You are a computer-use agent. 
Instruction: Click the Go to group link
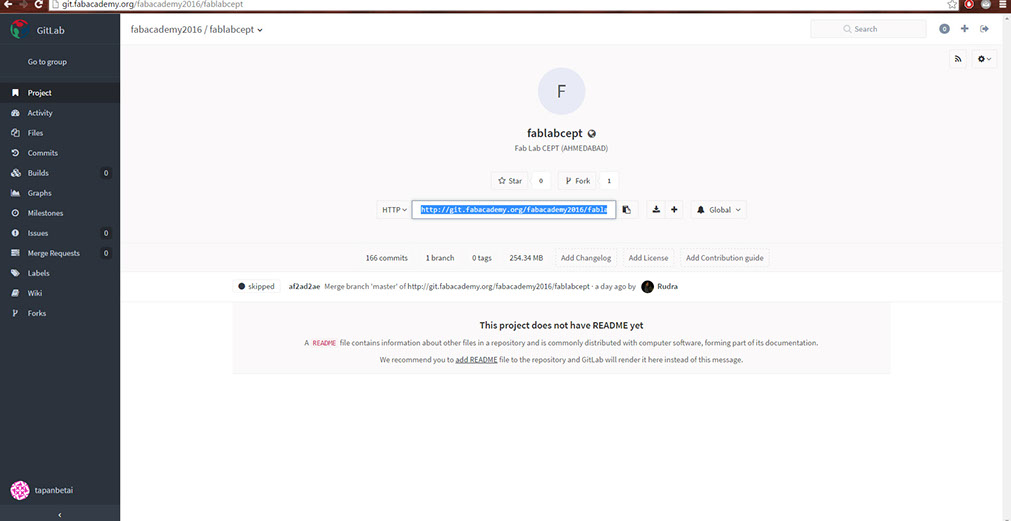coord(47,62)
